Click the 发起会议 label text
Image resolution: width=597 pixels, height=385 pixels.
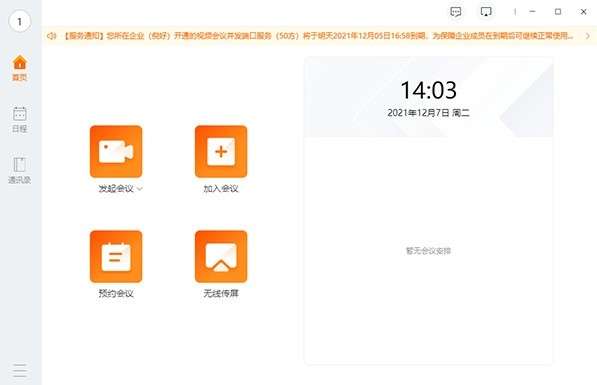pyautogui.click(x=116, y=189)
